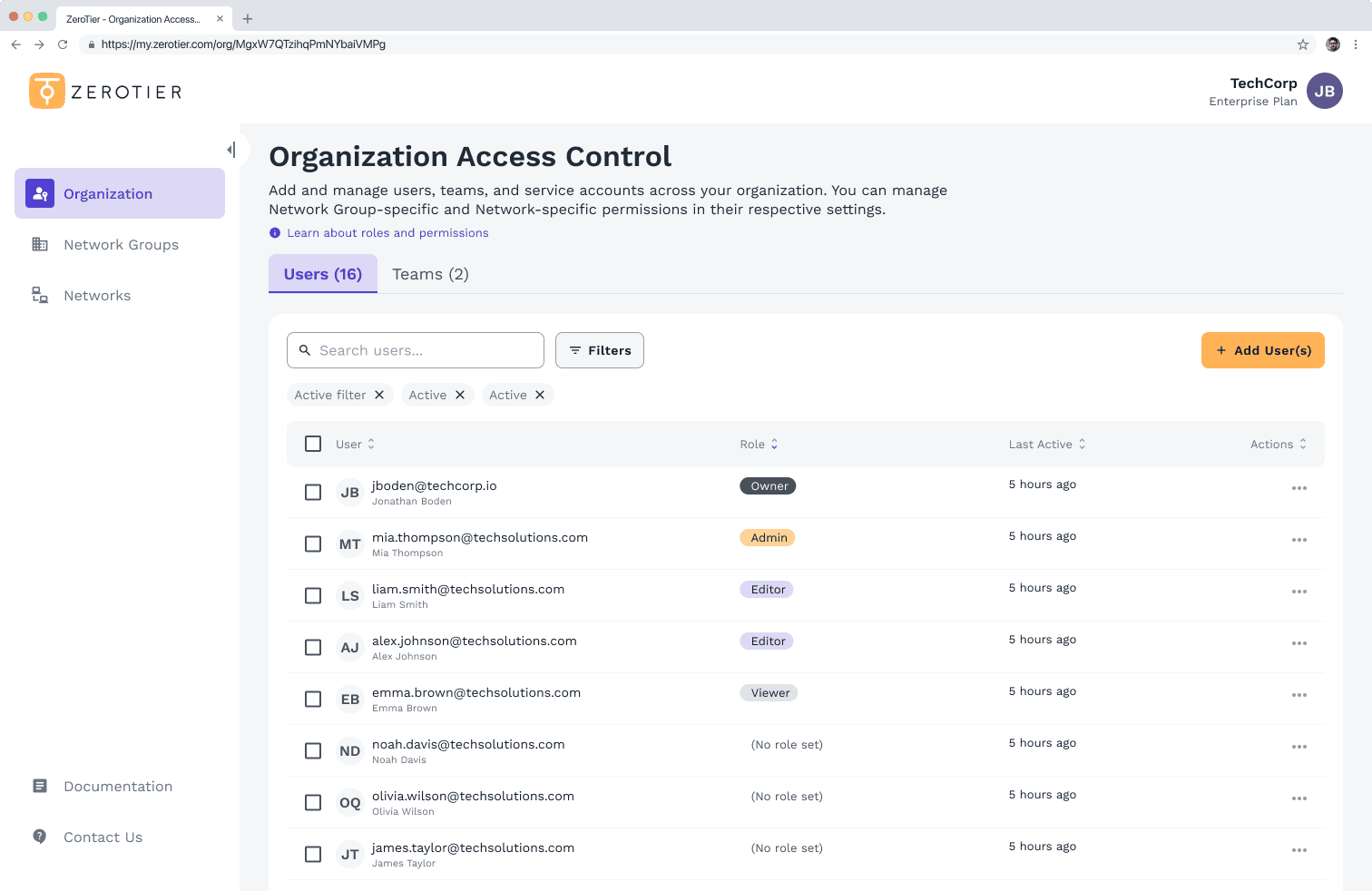Open Network Groups from the sidebar
Image resolution: width=1372 pixels, height=891 pixels.
coord(121,245)
